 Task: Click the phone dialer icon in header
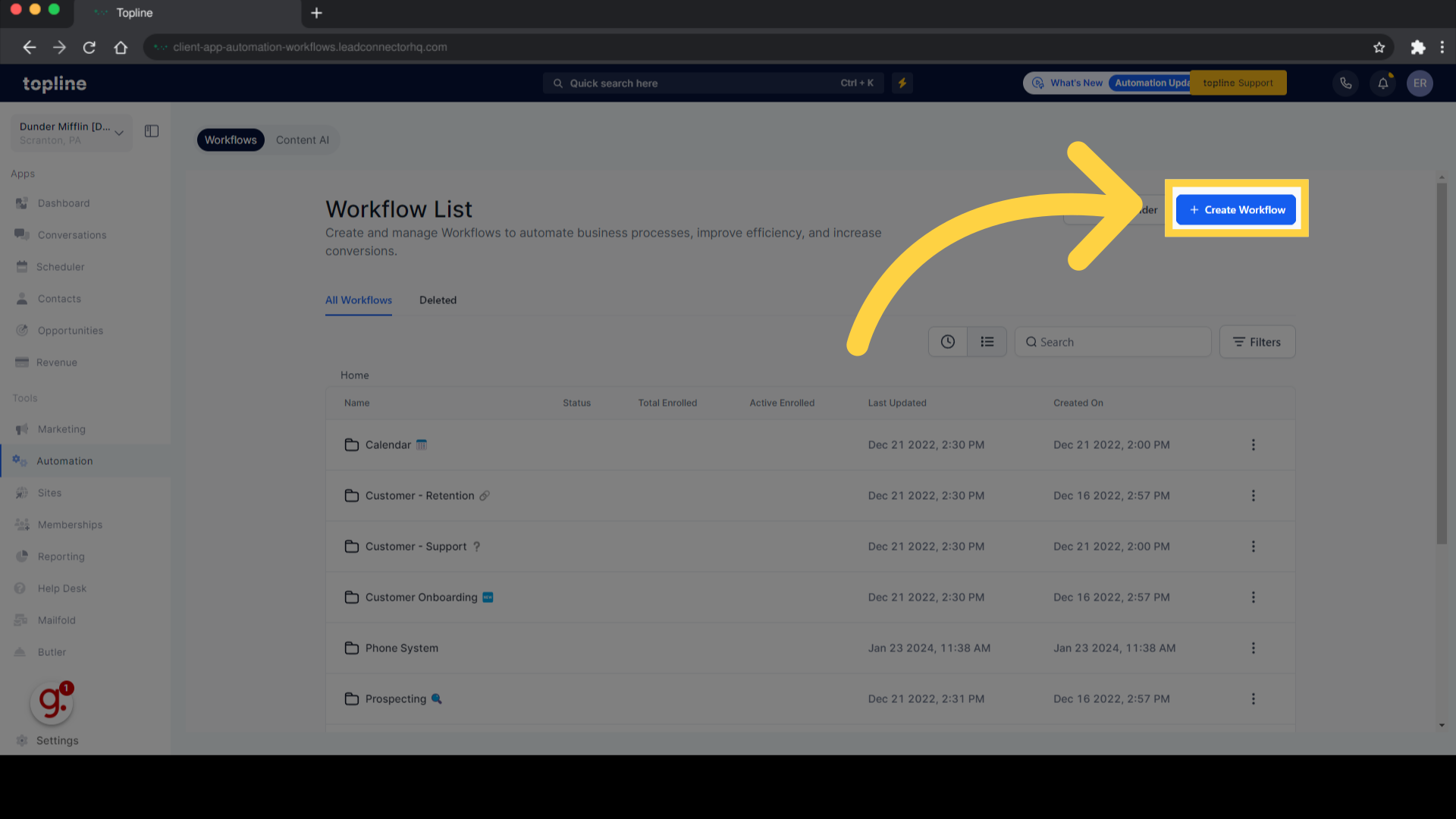[1345, 83]
